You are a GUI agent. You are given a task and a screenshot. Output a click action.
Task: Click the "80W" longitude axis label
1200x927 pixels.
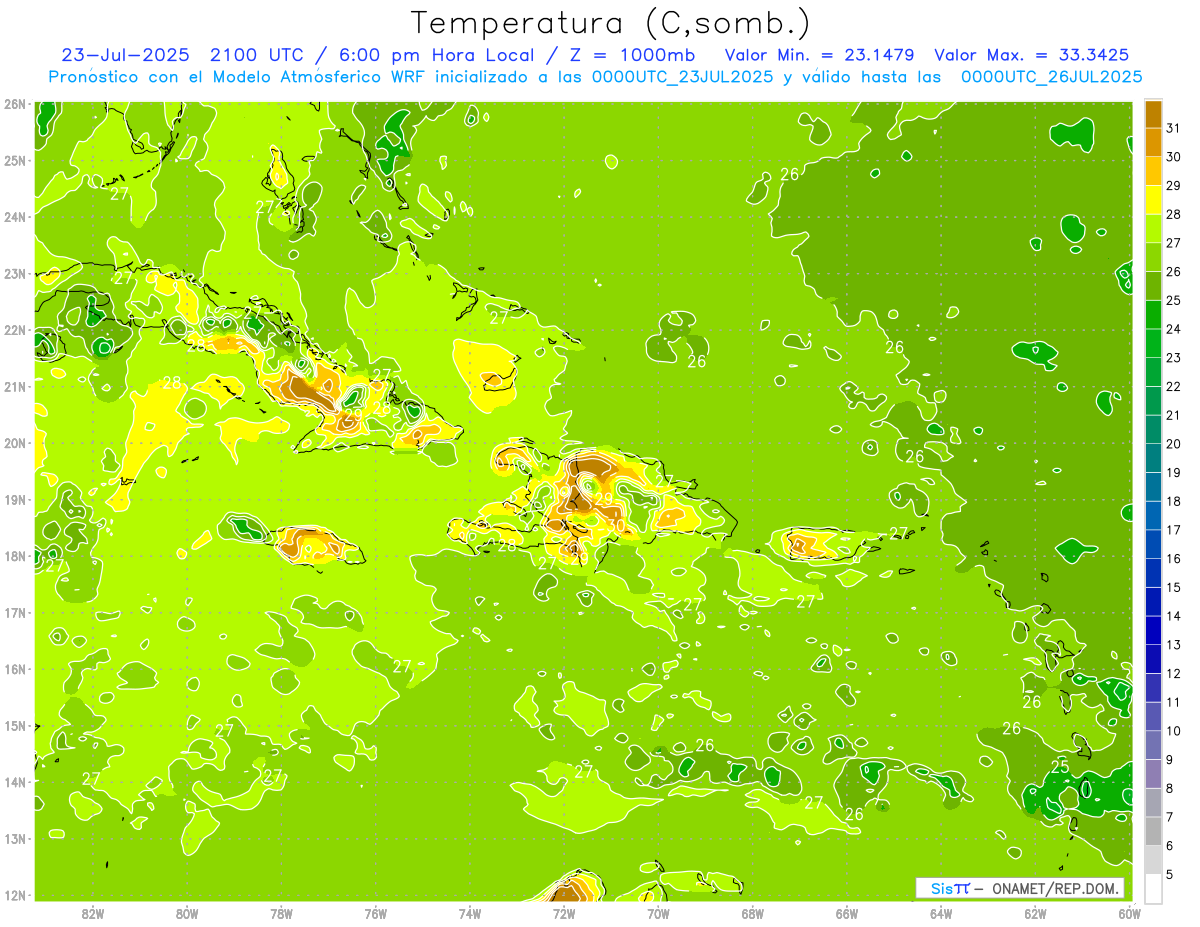(187, 913)
